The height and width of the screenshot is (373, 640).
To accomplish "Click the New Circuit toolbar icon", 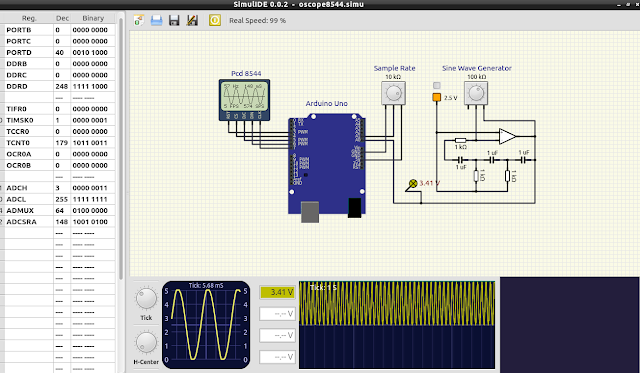I will point(139,20).
